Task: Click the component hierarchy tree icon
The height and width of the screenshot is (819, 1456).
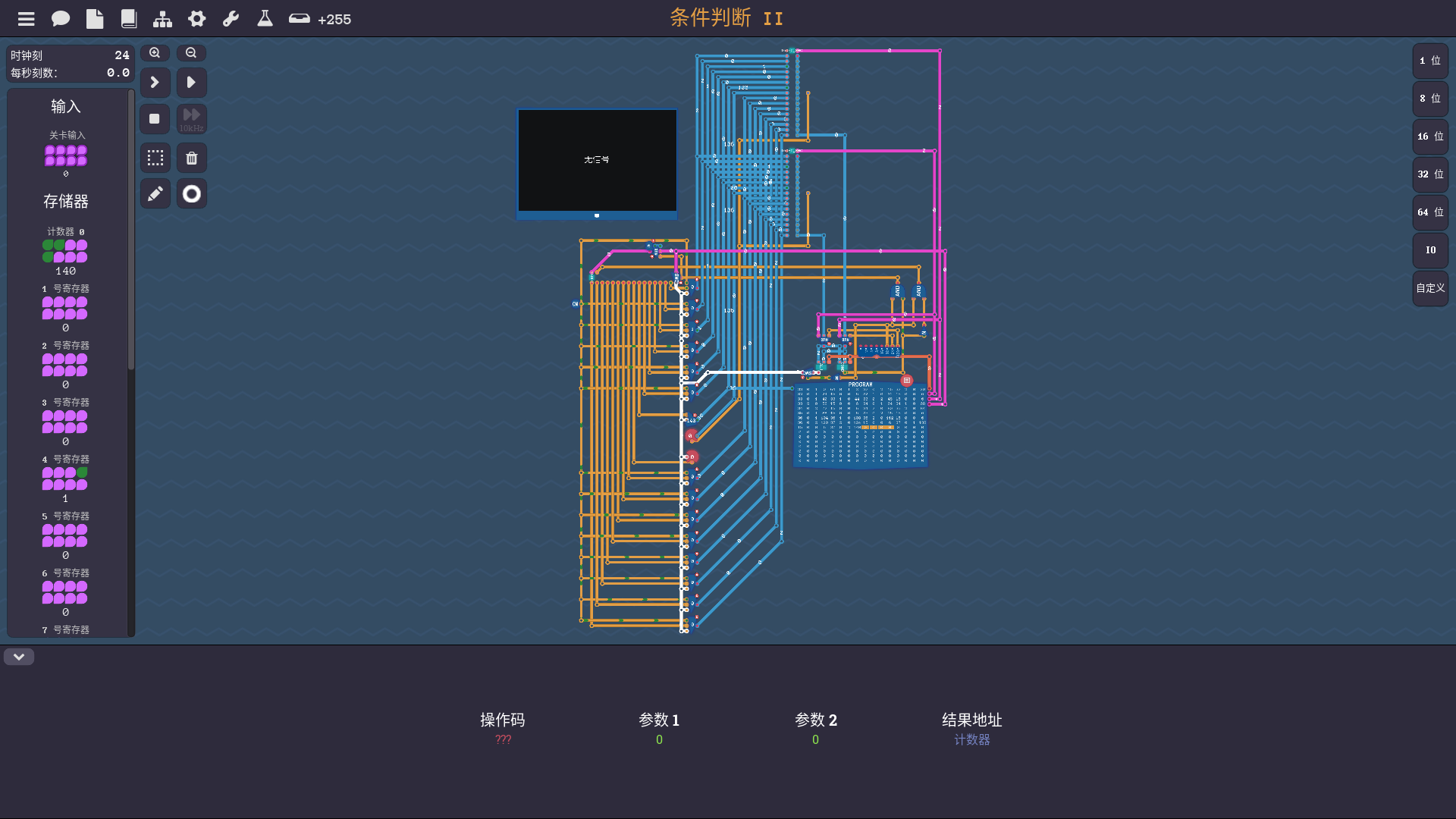Action: [x=162, y=19]
